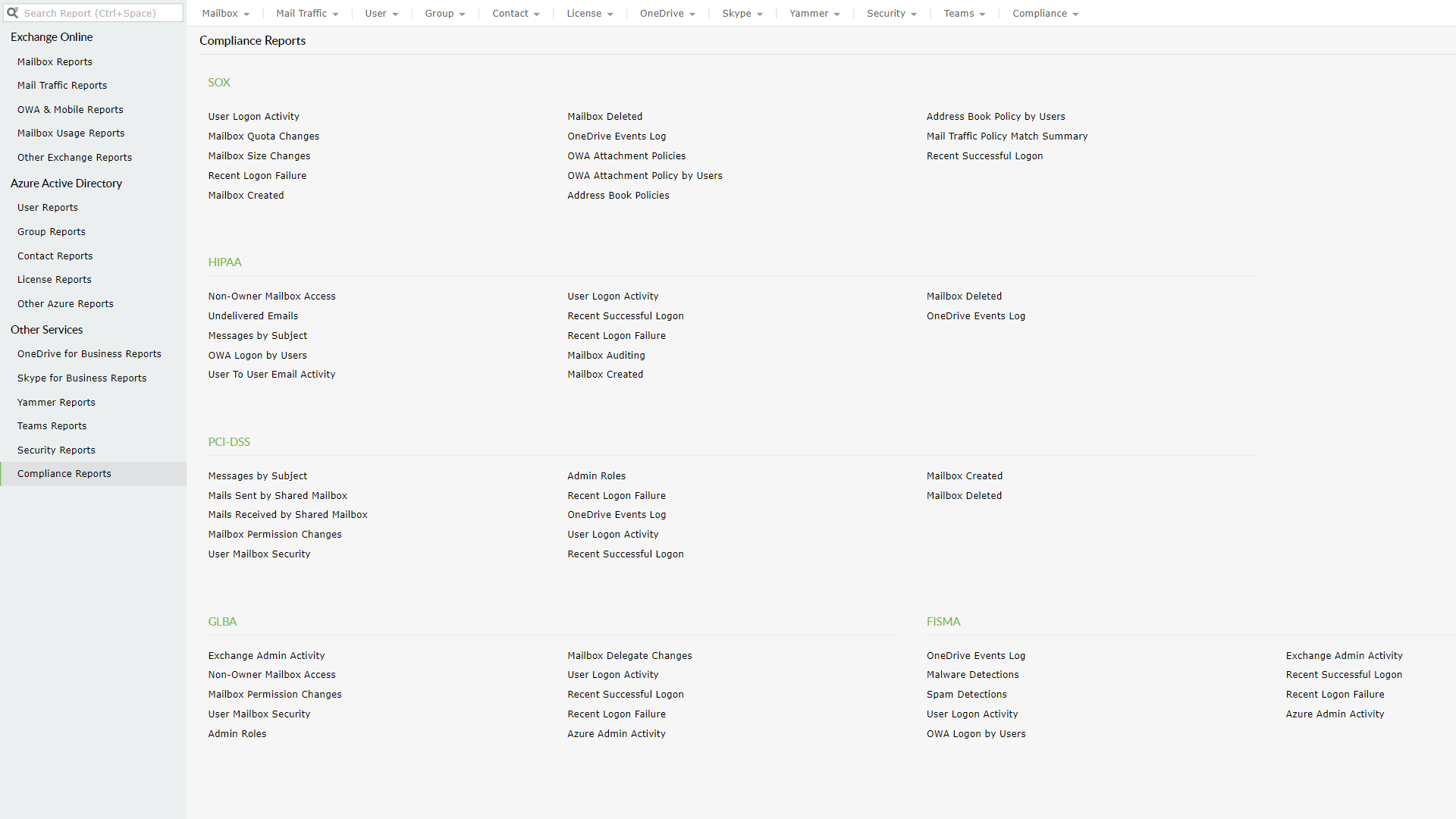Viewport: 1456px width, 819px height.
Task: Expand the Mailbox dropdown menu
Action: [225, 14]
